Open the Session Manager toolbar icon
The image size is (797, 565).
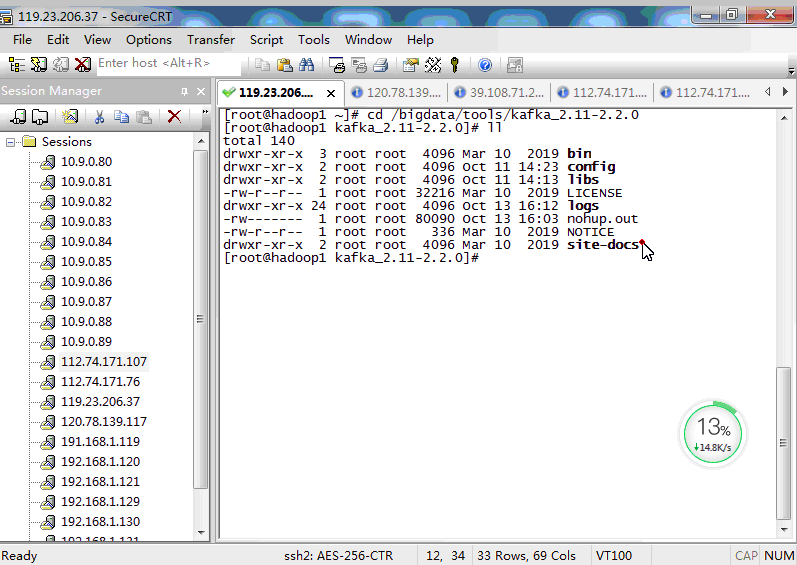point(17,64)
